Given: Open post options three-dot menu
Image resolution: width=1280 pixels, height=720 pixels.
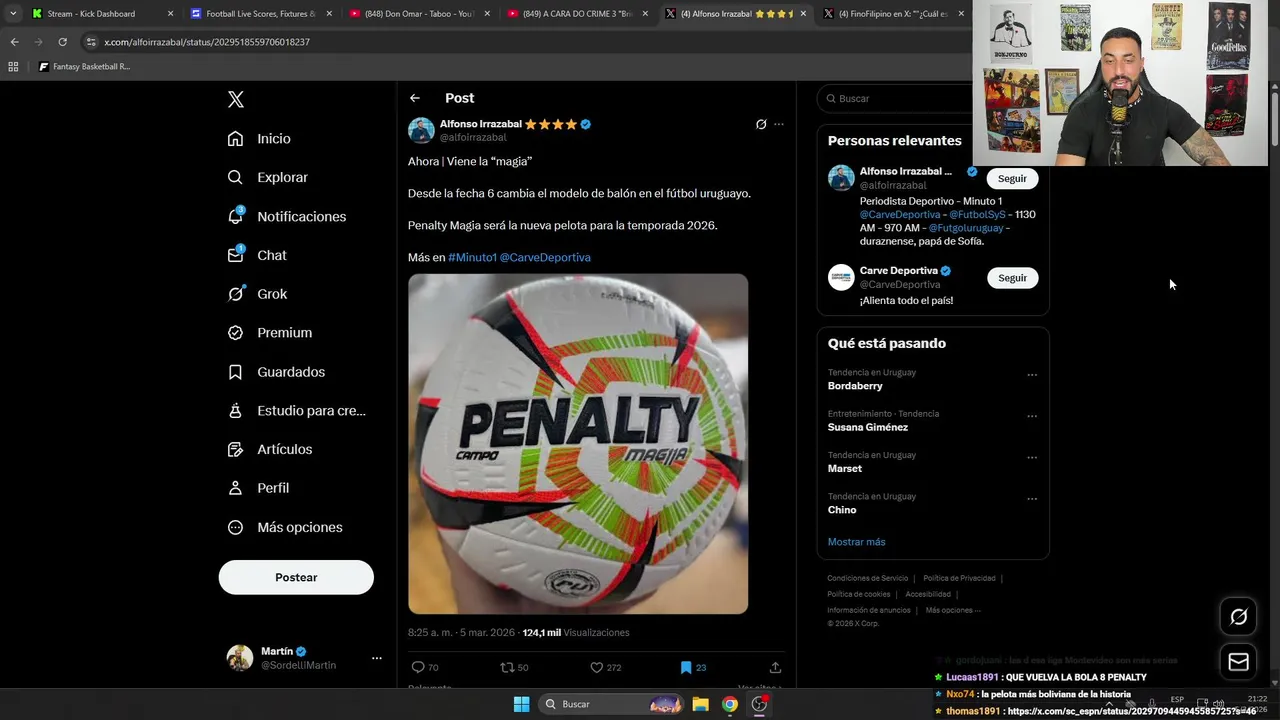Looking at the screenshot, I should click(x=779, y=125).
